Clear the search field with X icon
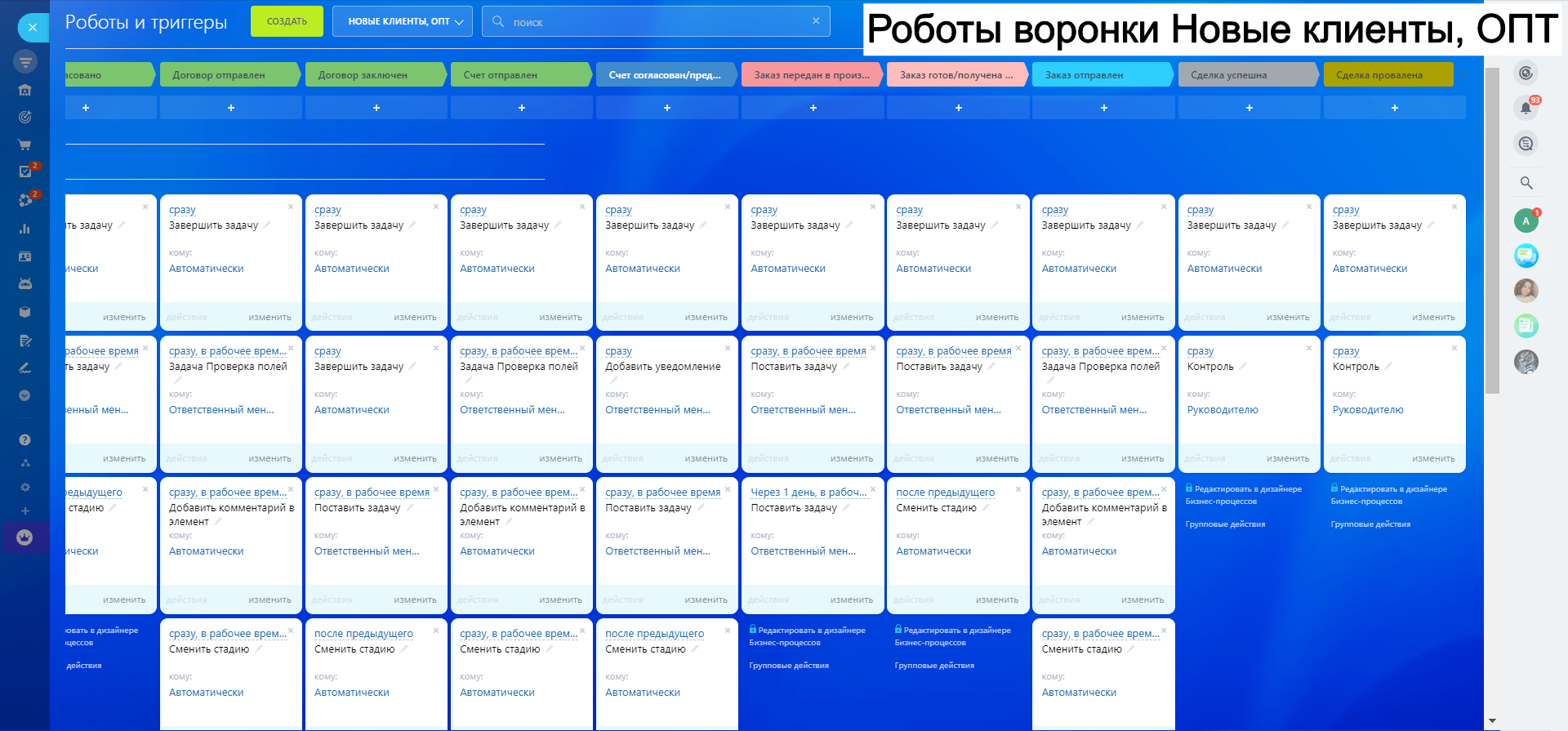Image resolution: width=1568 pixels, height=731 pixels. click(x=816, y=21)
